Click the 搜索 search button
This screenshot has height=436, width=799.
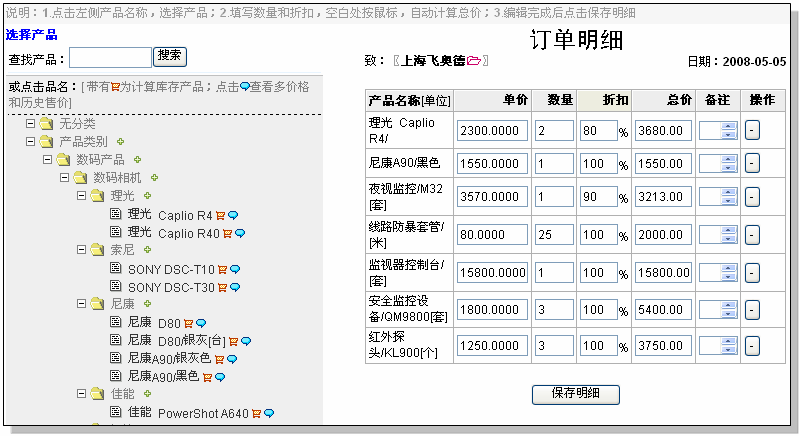[170, 56]
